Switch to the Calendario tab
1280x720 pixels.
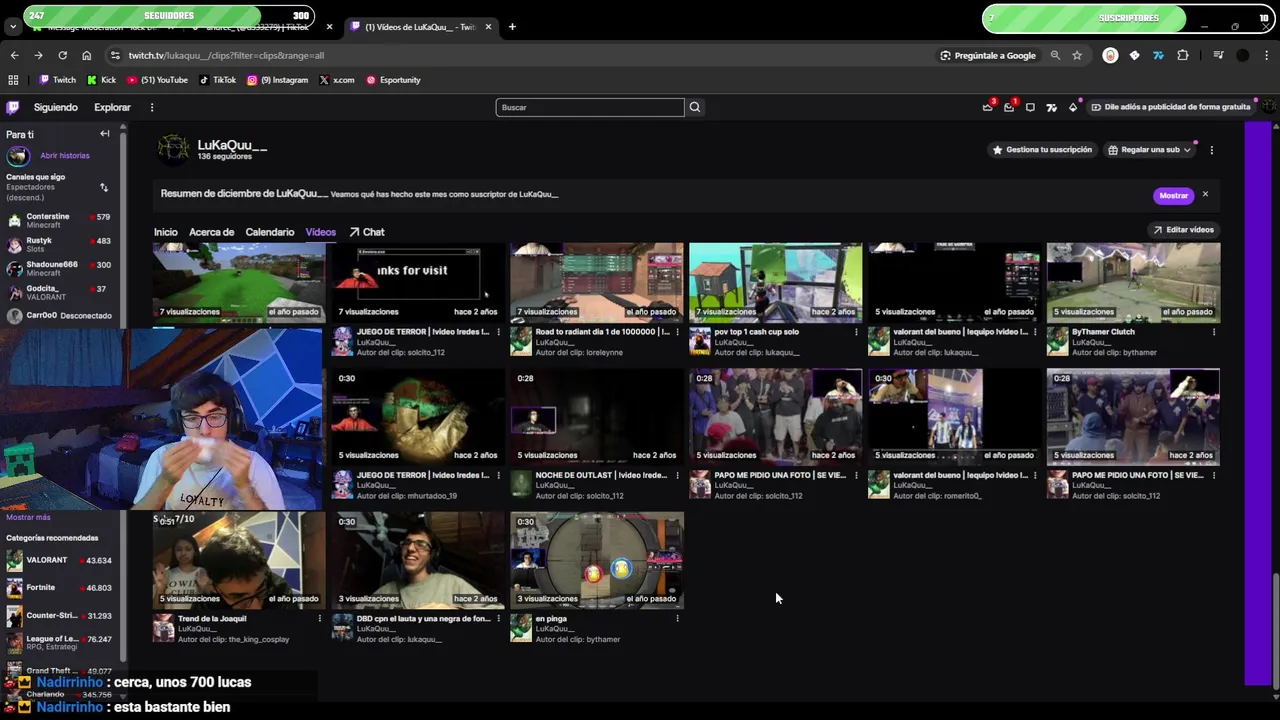pos(270,232)
